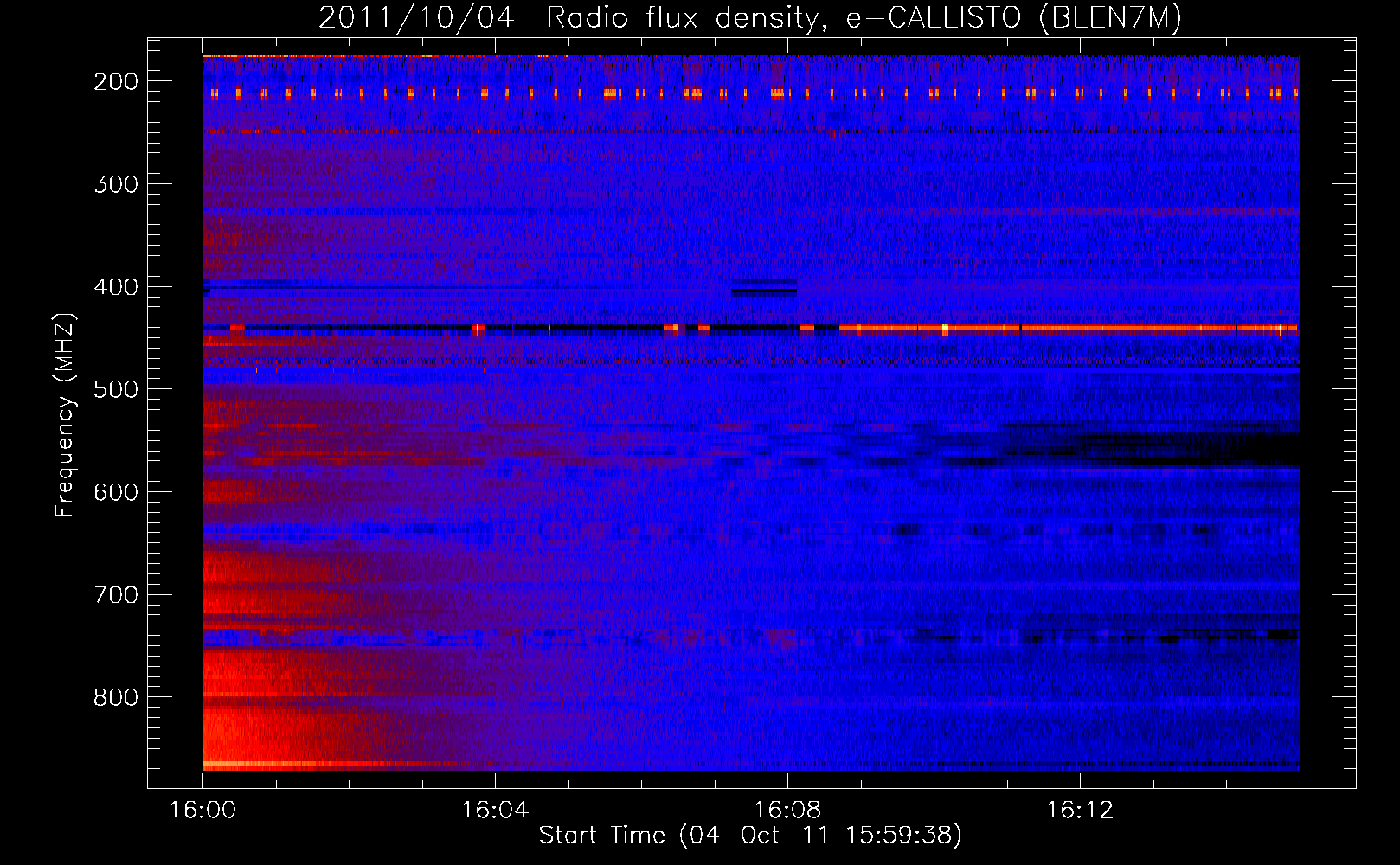Click the 500 frequency tick label
Viewport: 1400px width, 865px height.
(116, 389)
